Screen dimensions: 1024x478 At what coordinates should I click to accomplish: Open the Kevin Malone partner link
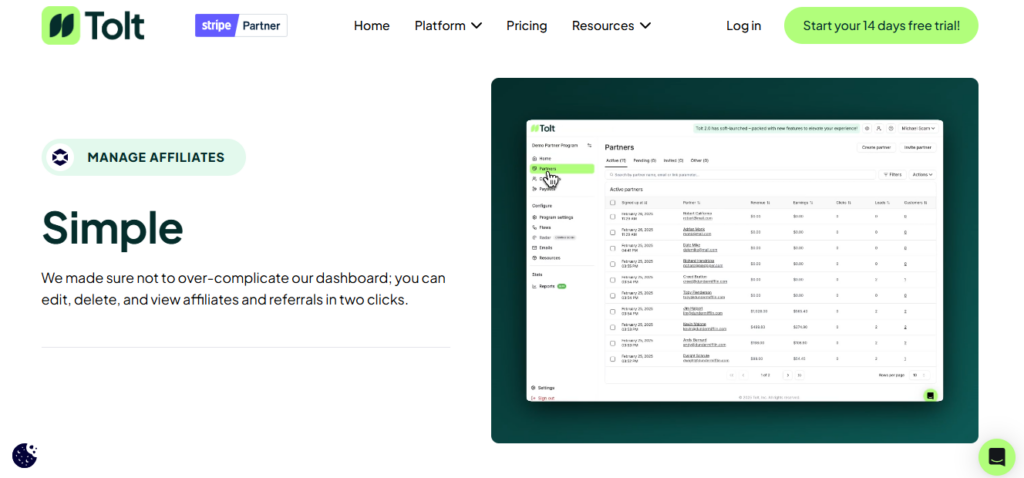[x=696, y=327]
